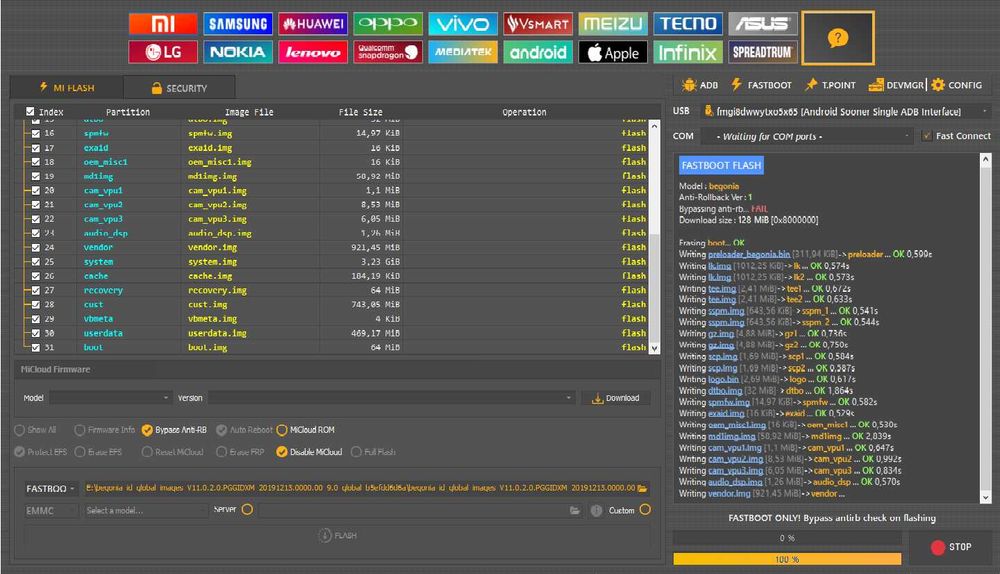This screenshot has height=574, width=1000.
Task: Select the Asus brand tile
Action: tap(763, 24)
